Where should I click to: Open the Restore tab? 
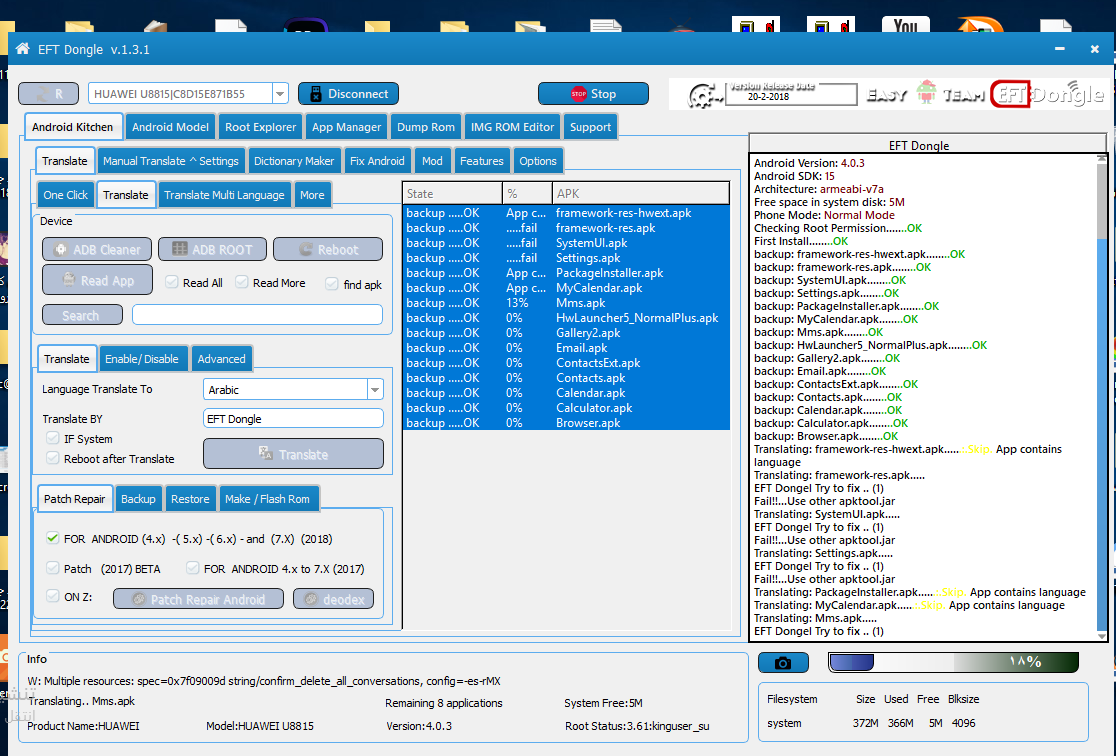point(190,499)
